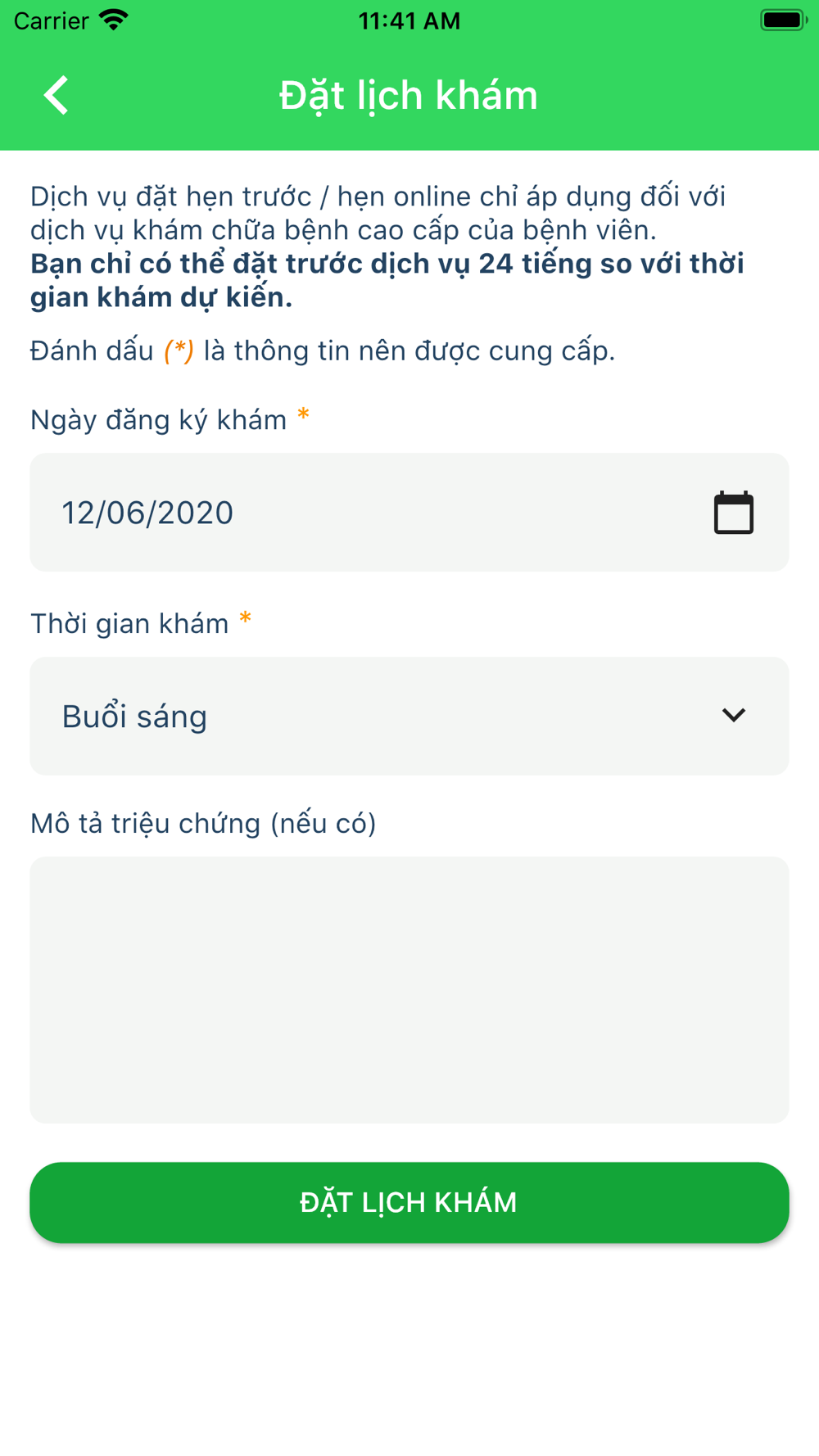The width and height of the screenshot is (819, 1456).
Task: Tap the bold 24-hour notice text
Action: [387, 280]
